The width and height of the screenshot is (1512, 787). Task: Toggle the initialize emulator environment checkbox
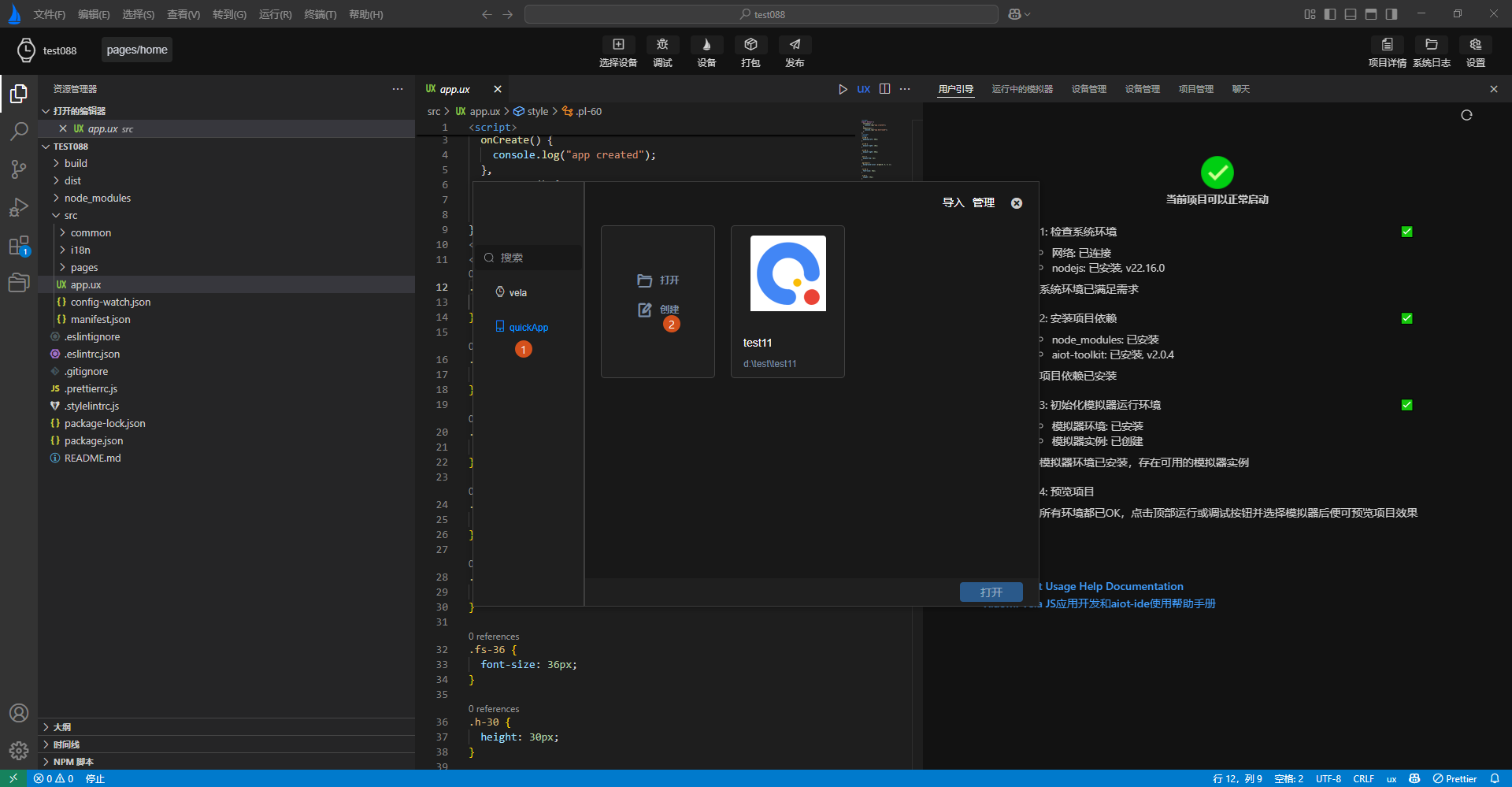(1406, 405)
